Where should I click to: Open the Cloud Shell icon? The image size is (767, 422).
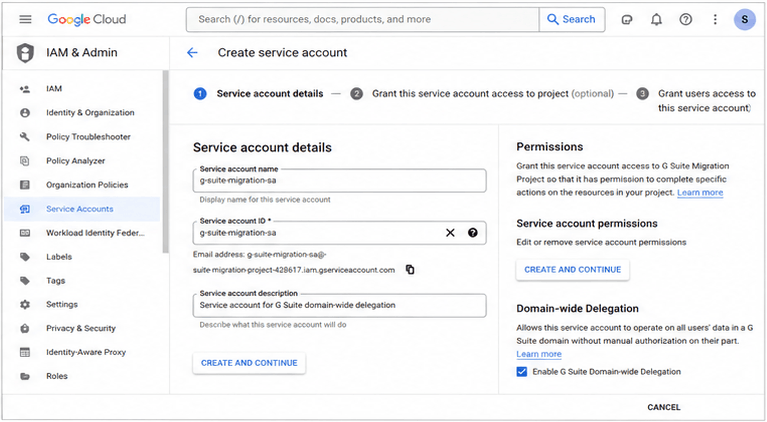[627, 20]
